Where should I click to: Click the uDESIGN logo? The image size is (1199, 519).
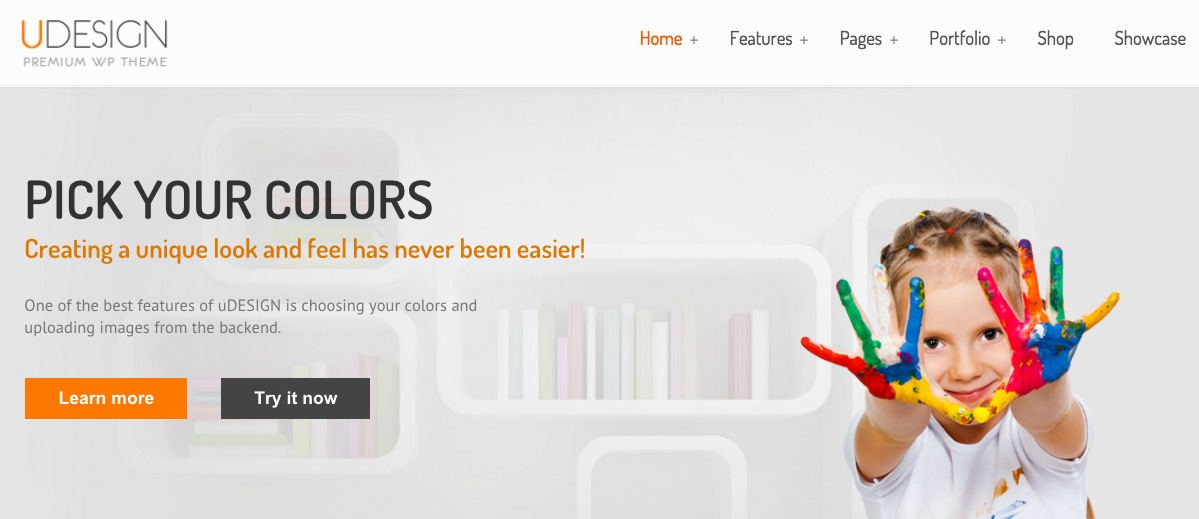click(x=95, y=43)
